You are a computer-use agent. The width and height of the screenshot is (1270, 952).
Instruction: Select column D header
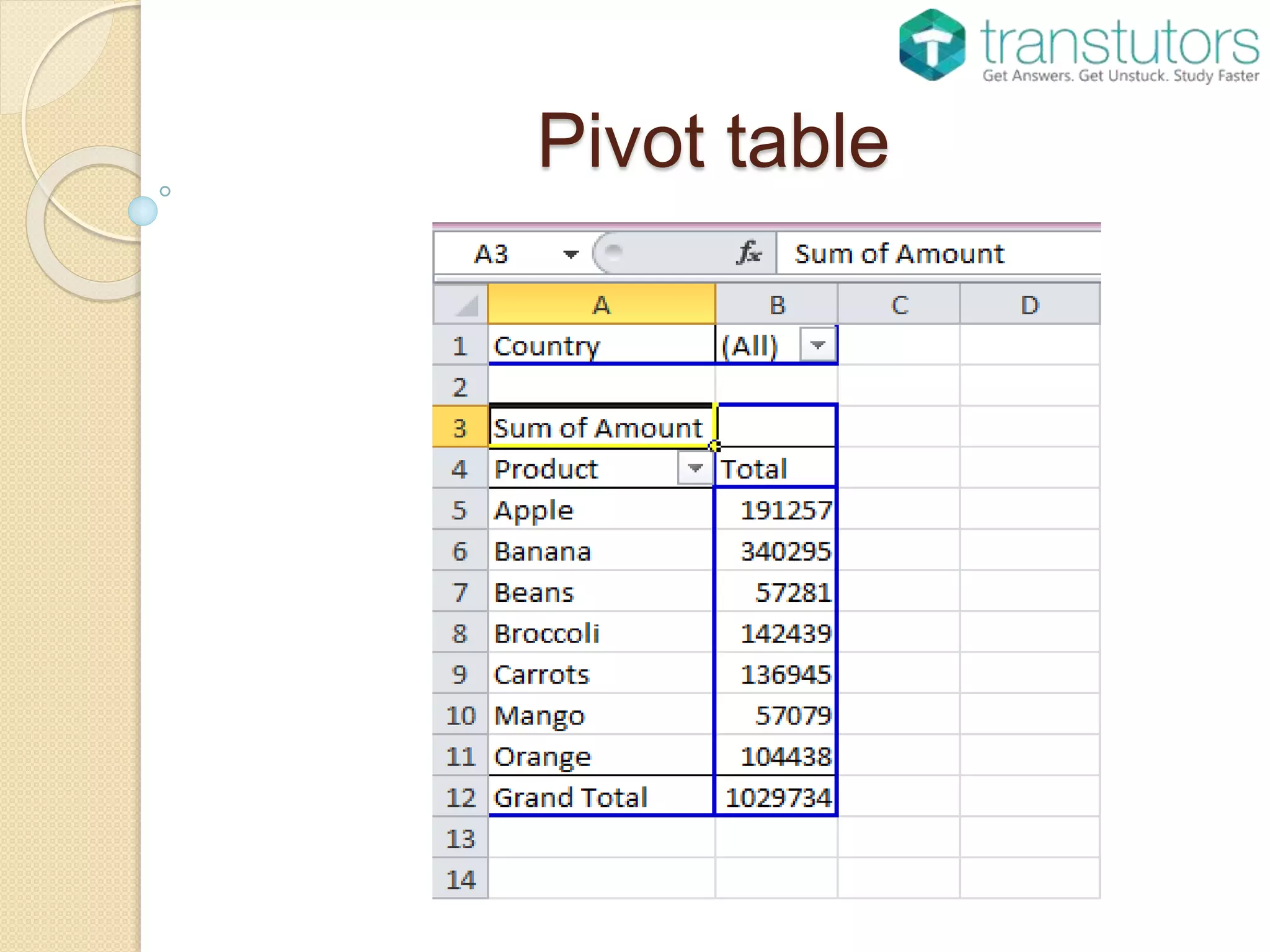pos(1029,304)
